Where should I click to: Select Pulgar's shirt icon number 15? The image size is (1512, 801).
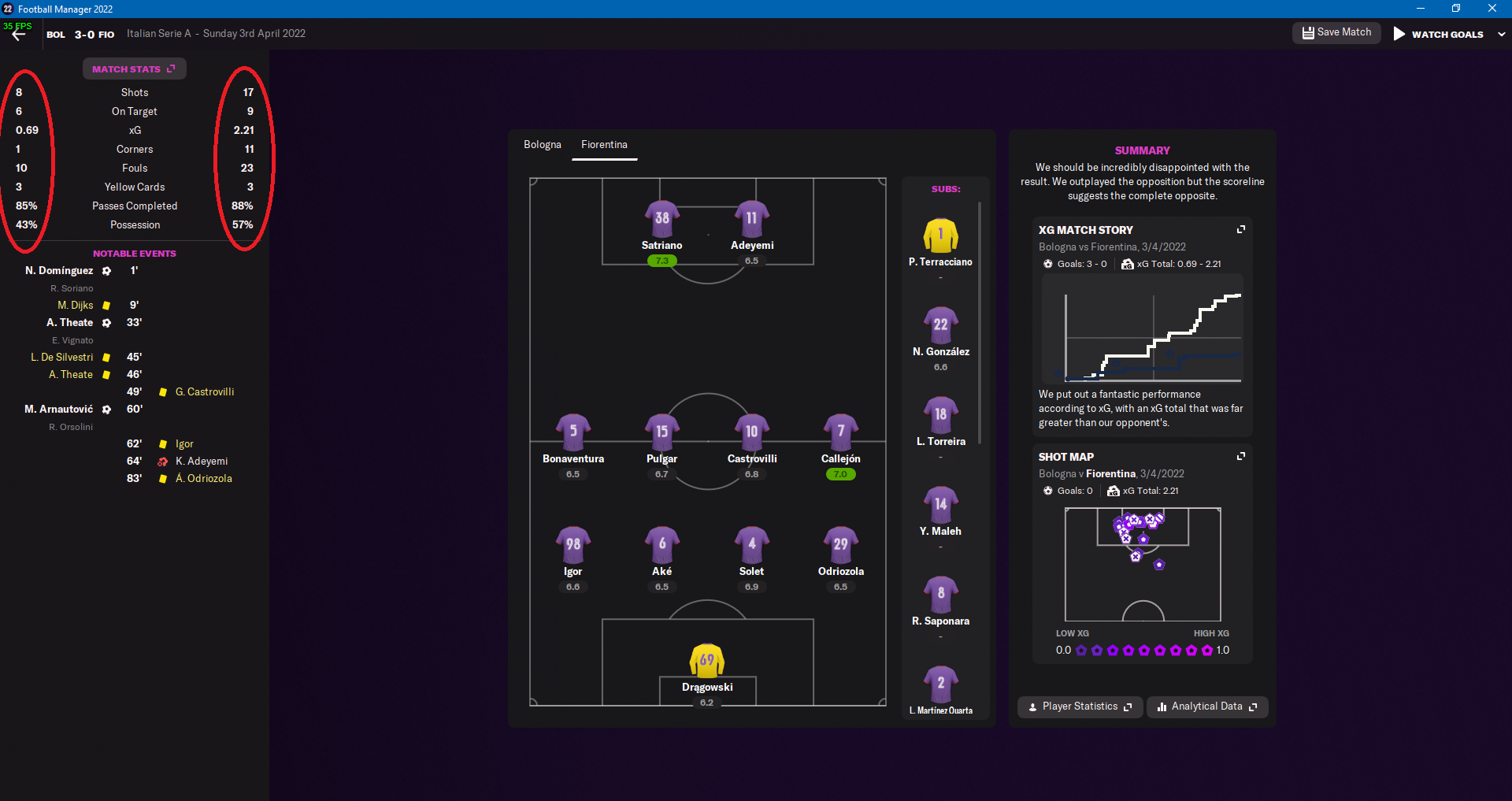[x=662, y=432]
